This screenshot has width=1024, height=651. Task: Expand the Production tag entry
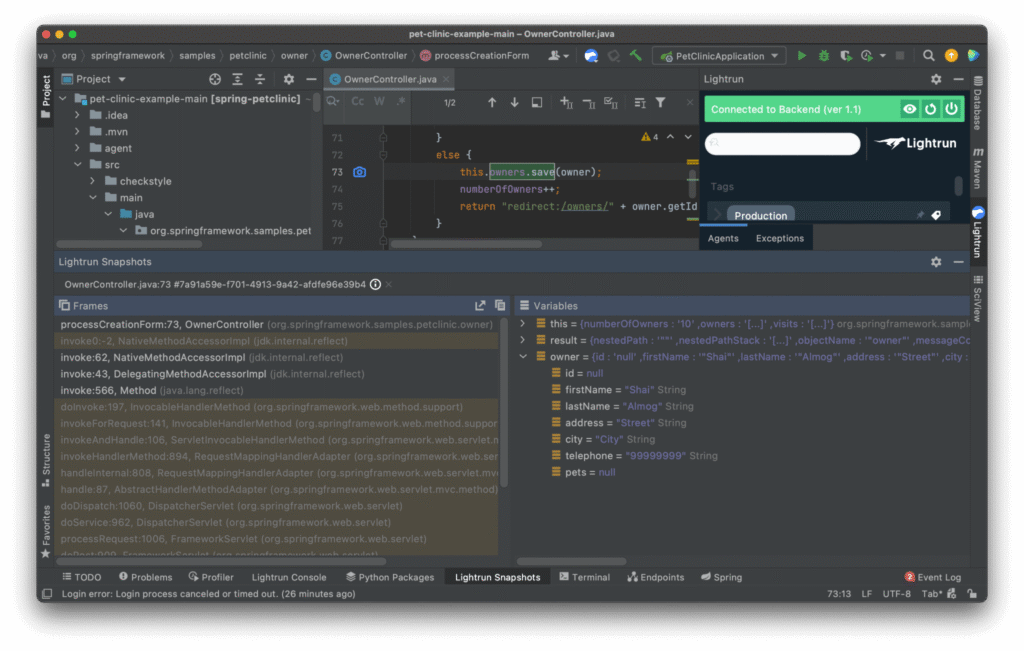(717, 214)
